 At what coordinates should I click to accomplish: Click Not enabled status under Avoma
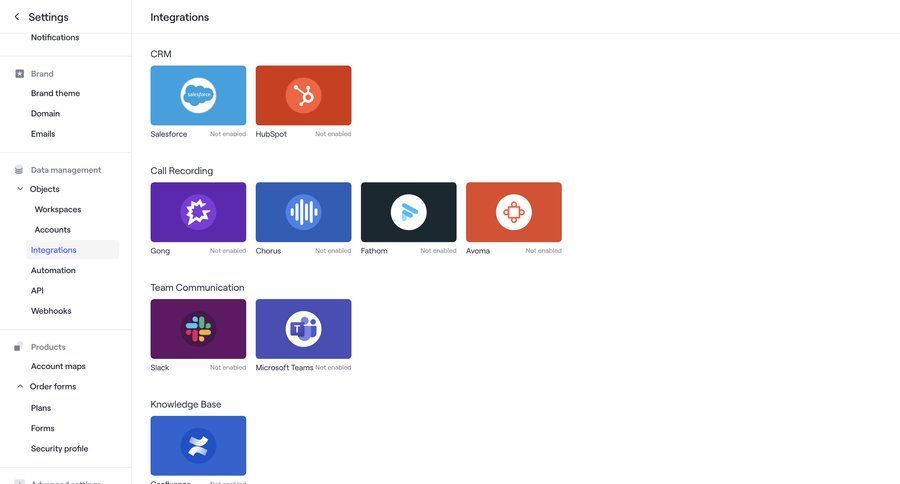544,251
